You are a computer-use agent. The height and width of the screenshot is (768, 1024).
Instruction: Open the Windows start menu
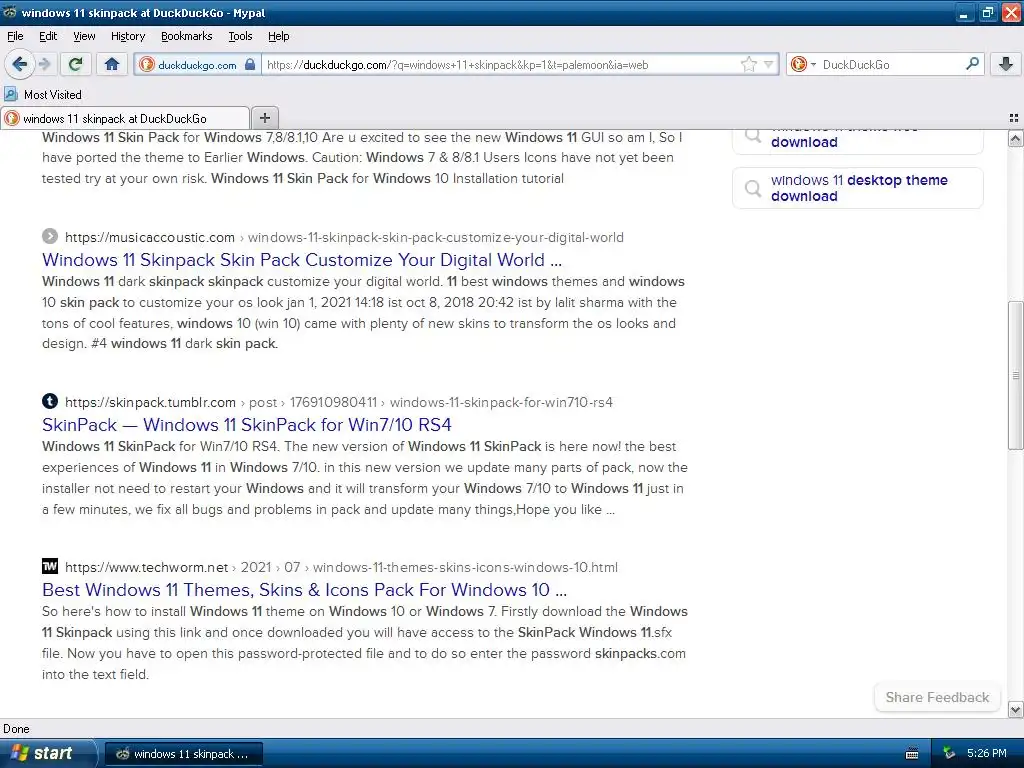point(47,754)
